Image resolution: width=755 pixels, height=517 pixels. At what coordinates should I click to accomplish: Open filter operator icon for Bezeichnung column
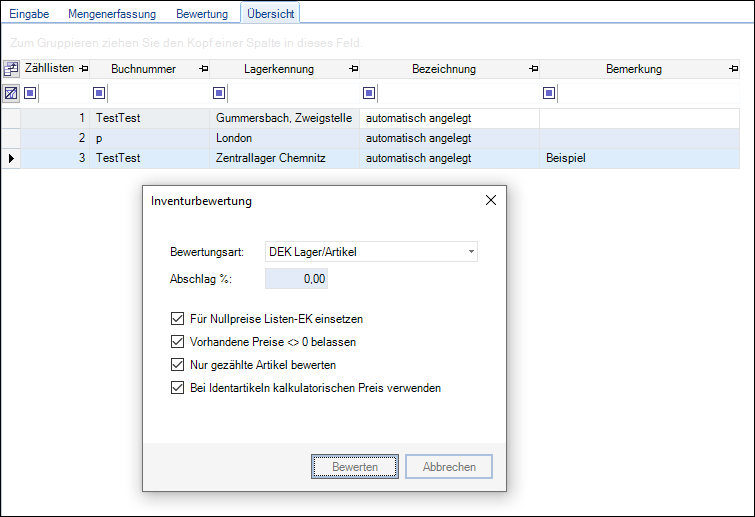coord(370,93)
